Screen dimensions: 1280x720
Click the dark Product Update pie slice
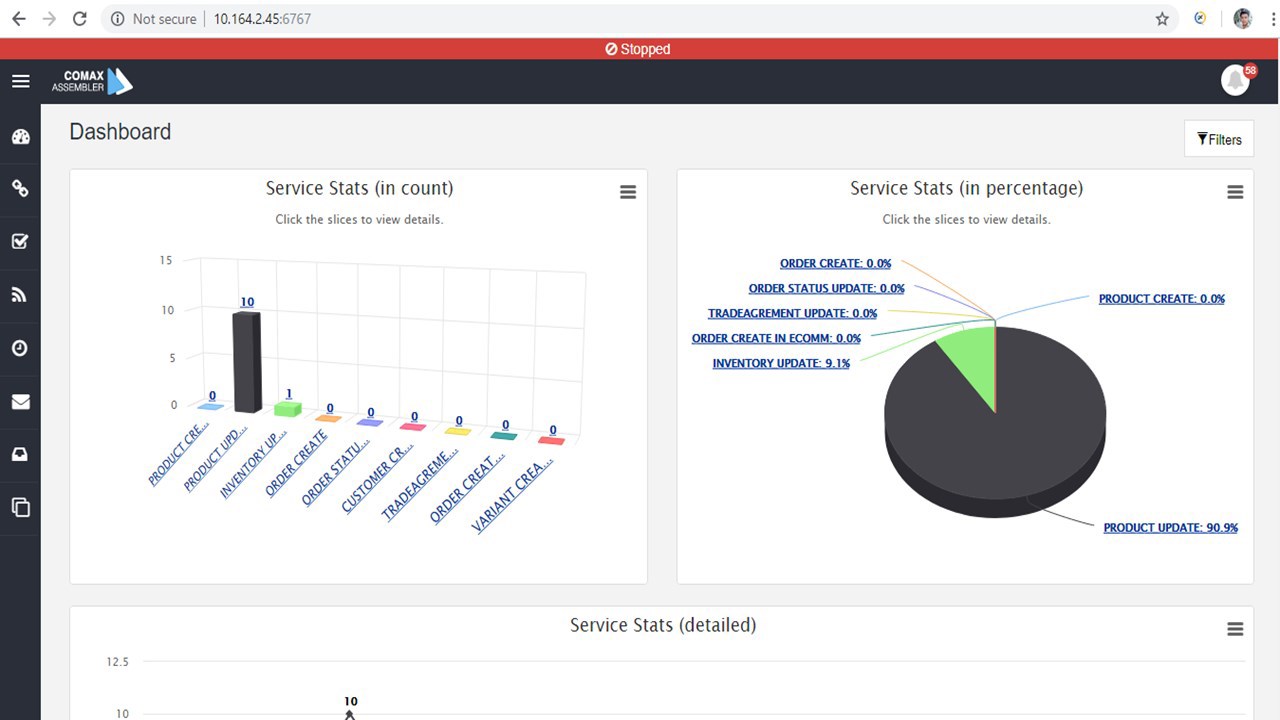(x=995, y=440)
